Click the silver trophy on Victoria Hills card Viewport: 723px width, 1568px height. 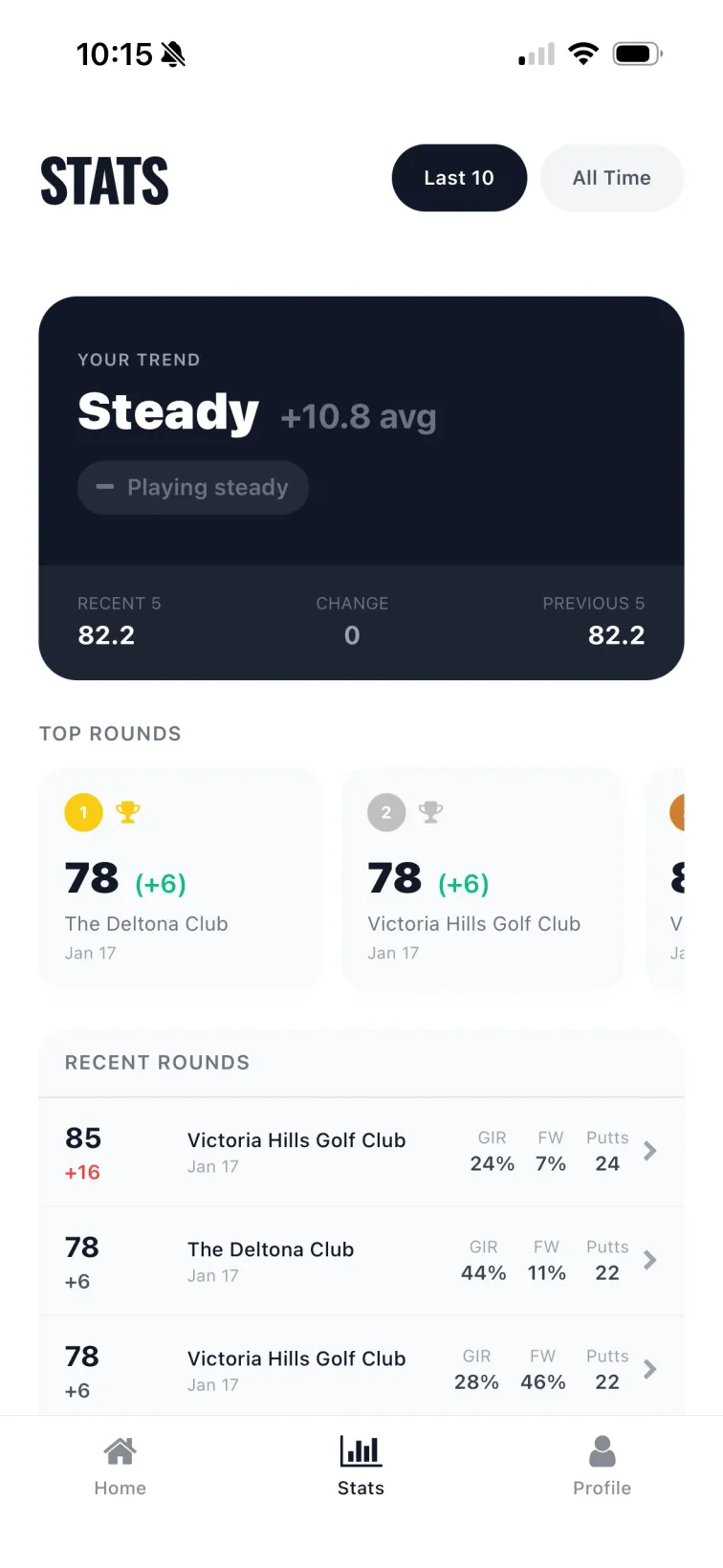tap(430, 811)
